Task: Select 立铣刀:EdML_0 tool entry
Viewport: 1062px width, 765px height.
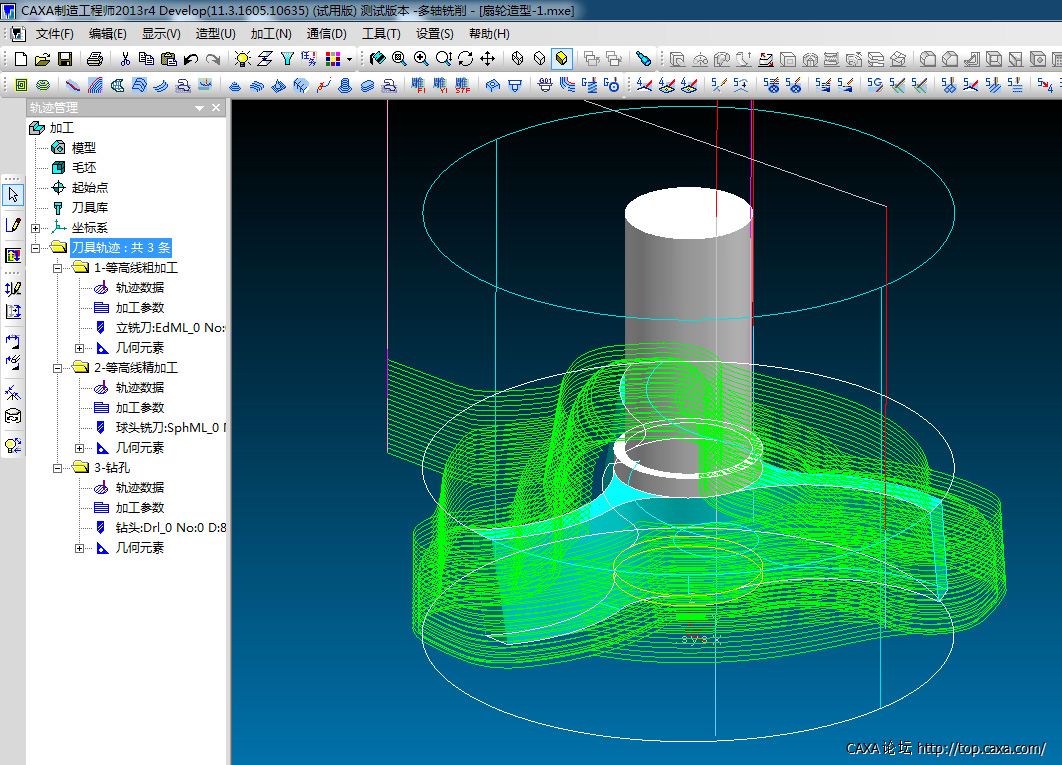Action: click(170, 328)
